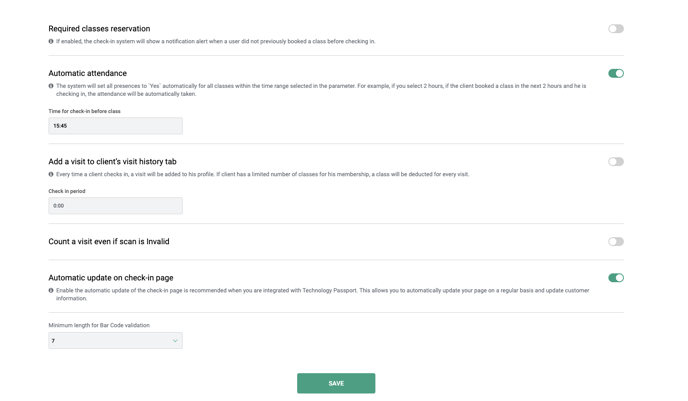Image resolution: width=688 pixels, height=401 pixels.
Task: Click Add a visit to client's visit history heading
Action: pyautogui.click(x=112, y=161)
